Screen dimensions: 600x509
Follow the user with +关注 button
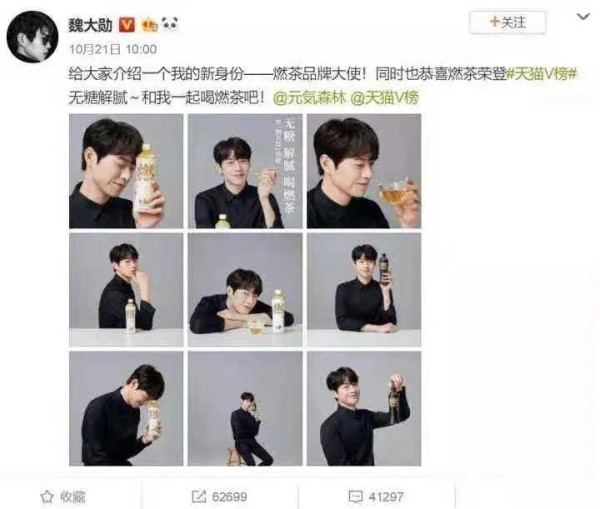coord(507,22)
